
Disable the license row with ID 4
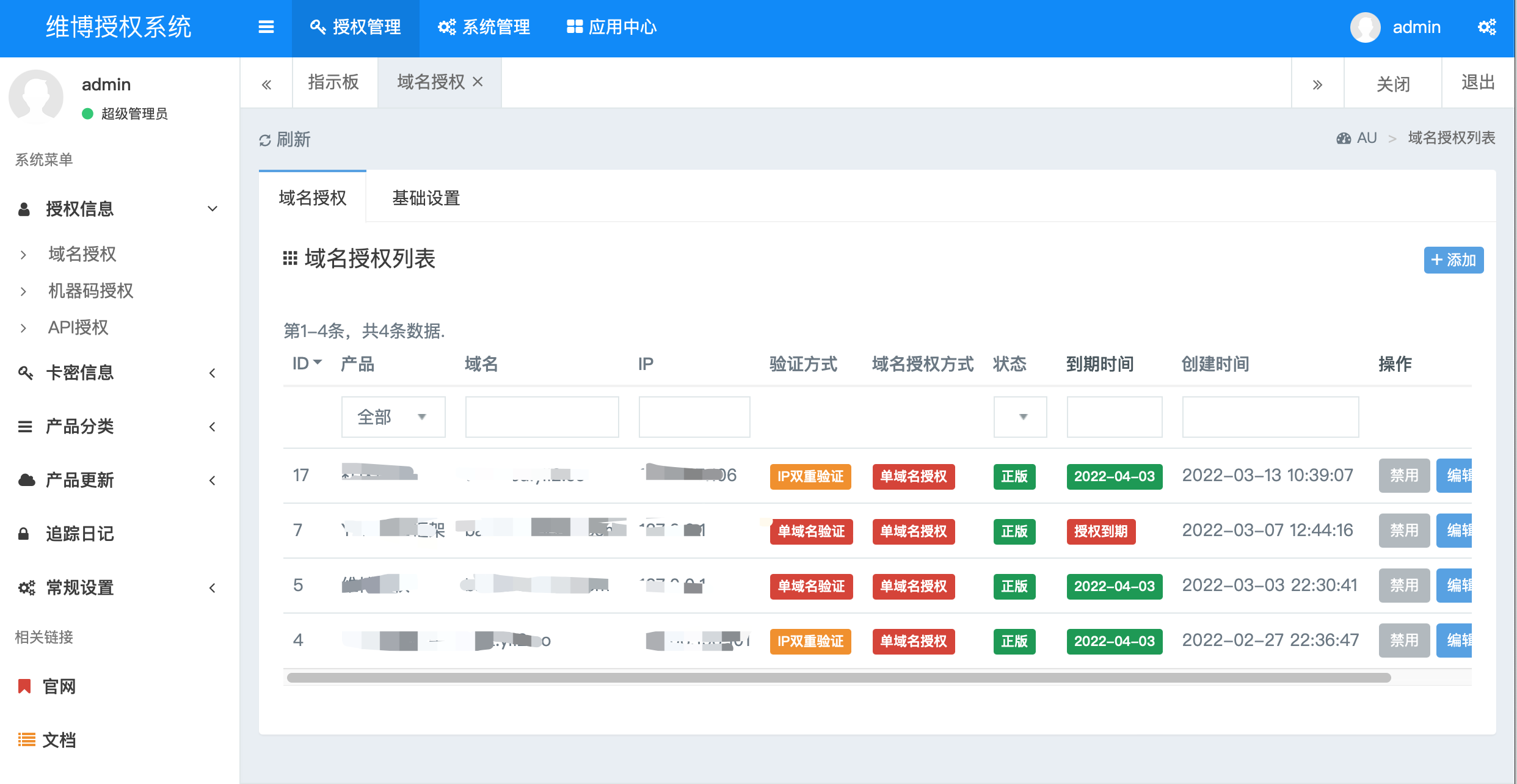pos(1403,641)
